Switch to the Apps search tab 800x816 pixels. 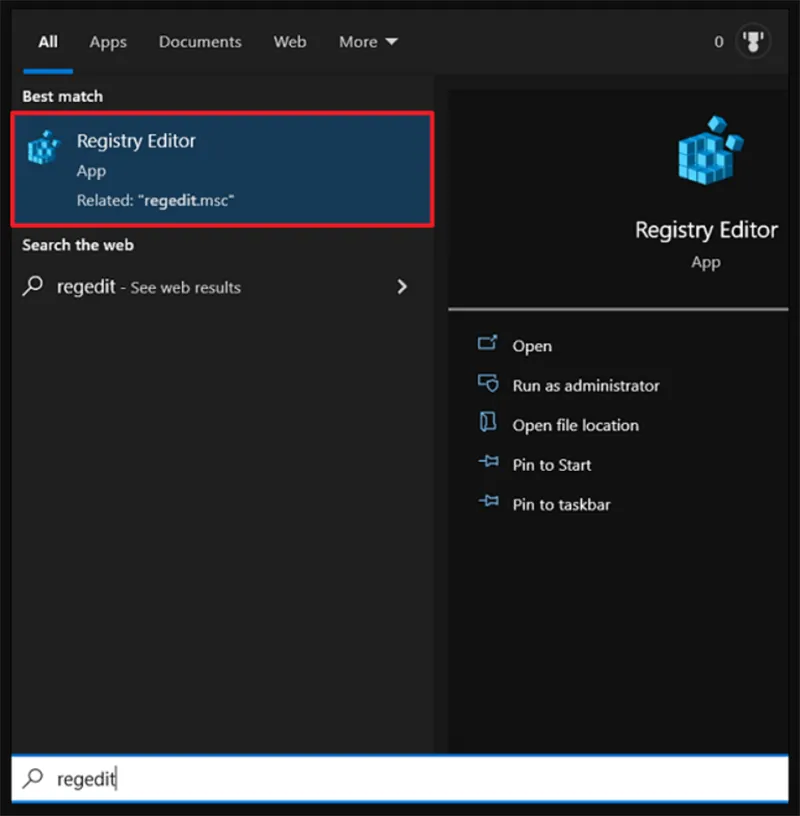(x=108, y=42)
